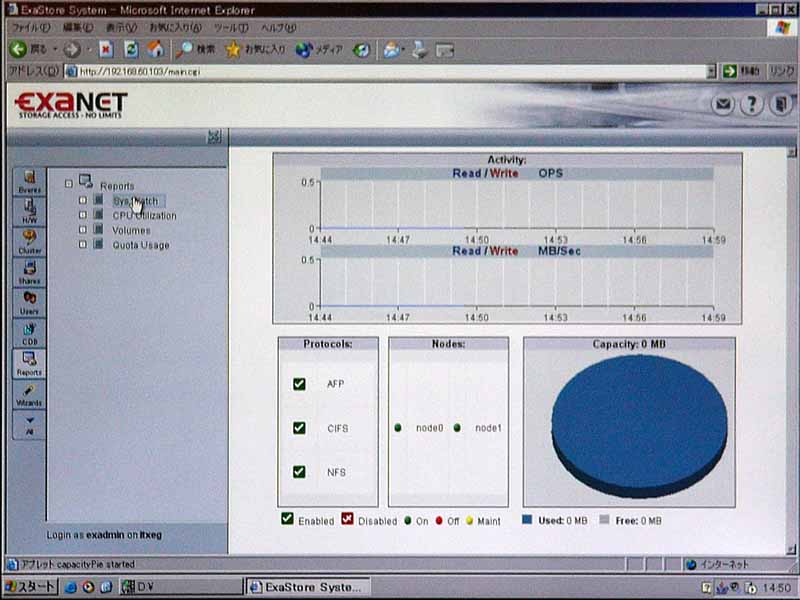Collapse the Reports tree node
800x600 pixels.
[x=68, y=184]
